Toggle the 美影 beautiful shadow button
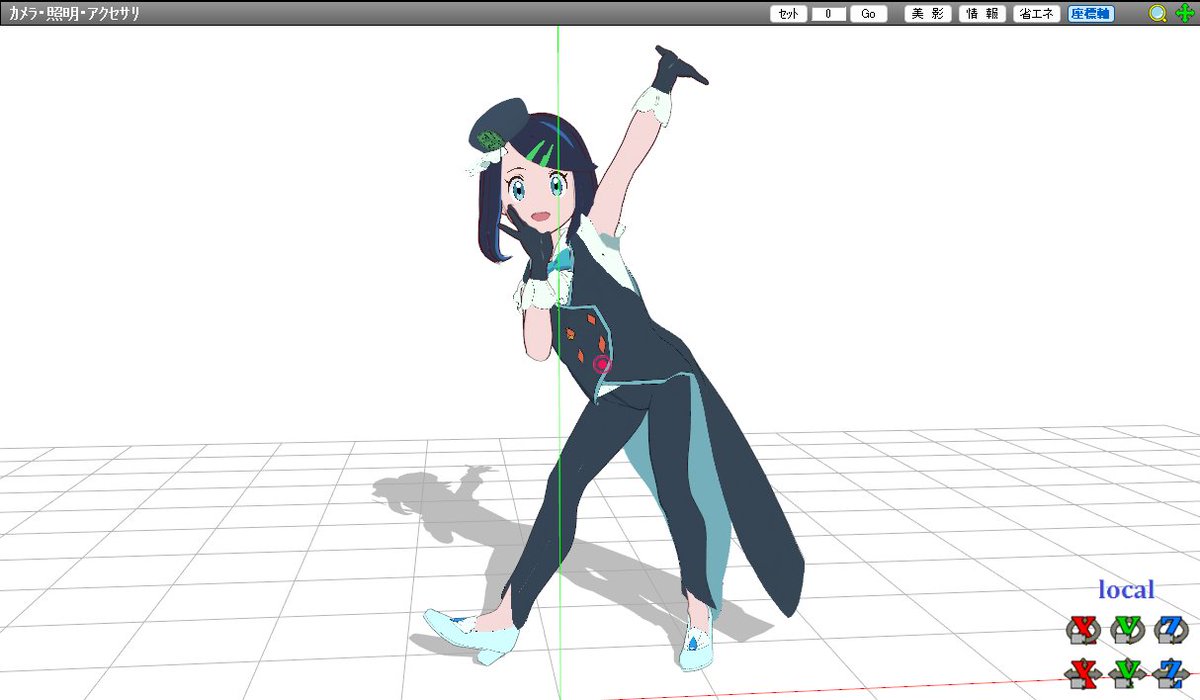Image resolution: width=1200 pixels, height=700 pixels. (928, 14)
